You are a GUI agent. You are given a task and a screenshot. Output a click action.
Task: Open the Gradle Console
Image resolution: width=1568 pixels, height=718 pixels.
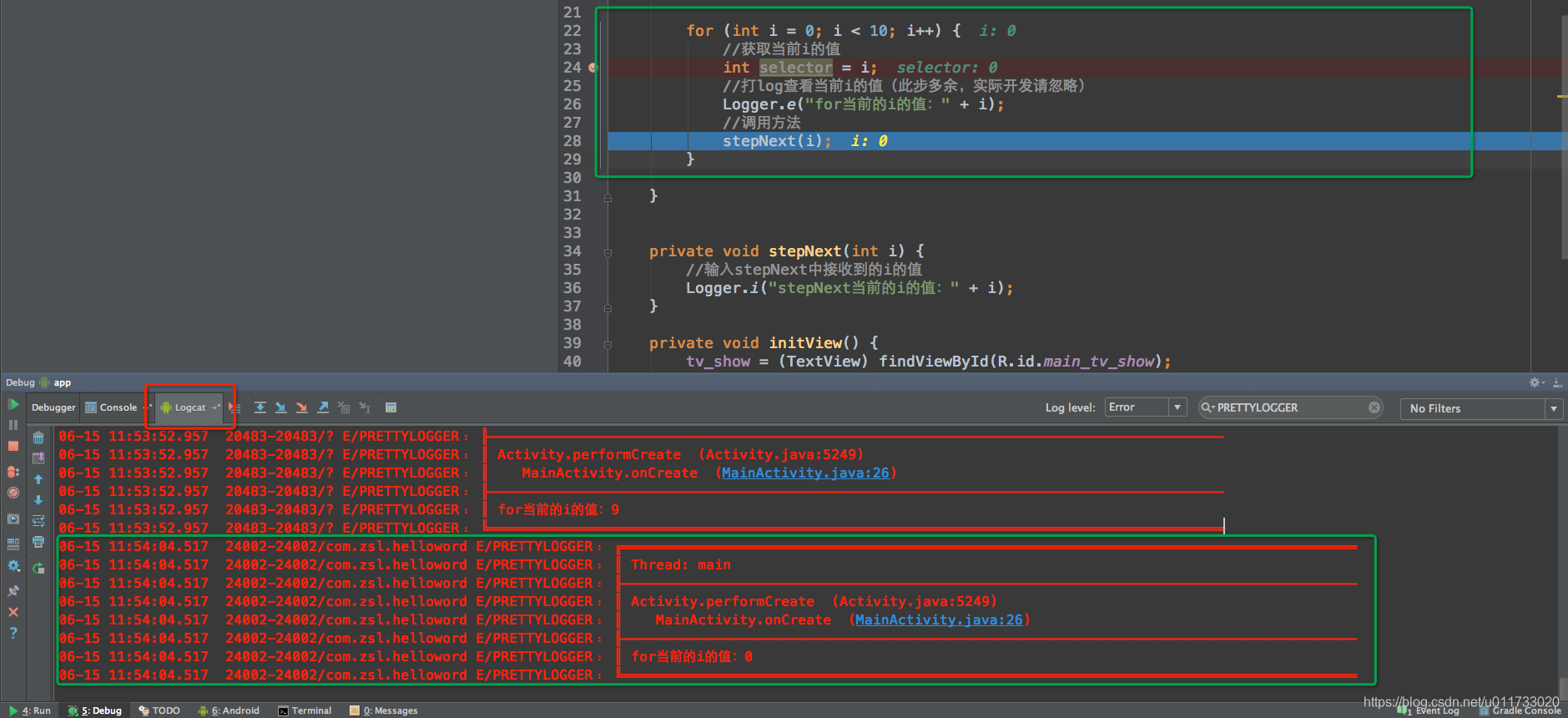[1520, 710]
